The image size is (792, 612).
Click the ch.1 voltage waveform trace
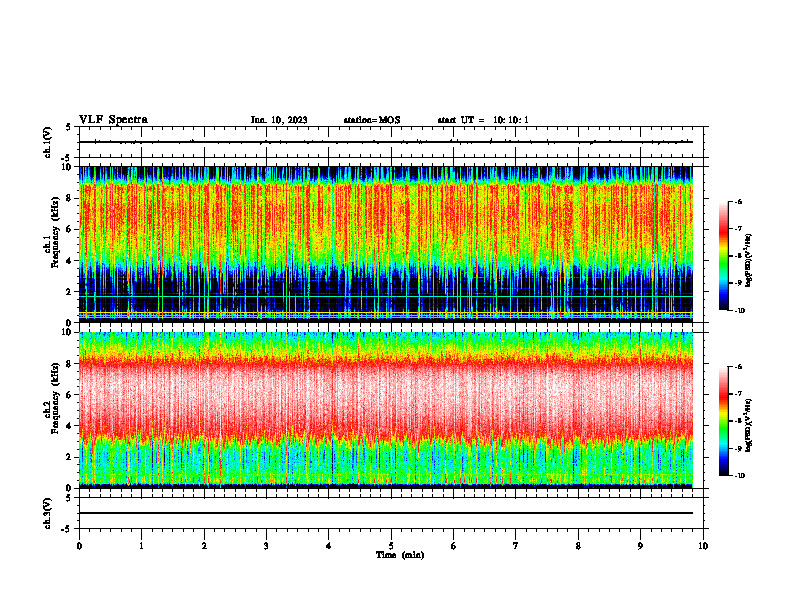(386, 142)
